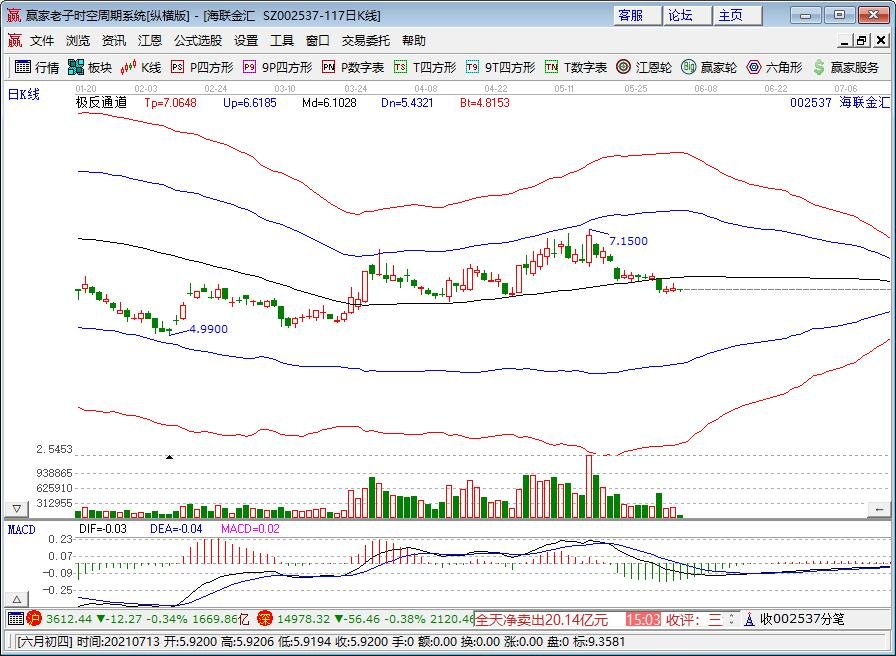The image size is (896, 656).
Task: Switch to the K线 candlestick chart
Action: coord(141,67)
